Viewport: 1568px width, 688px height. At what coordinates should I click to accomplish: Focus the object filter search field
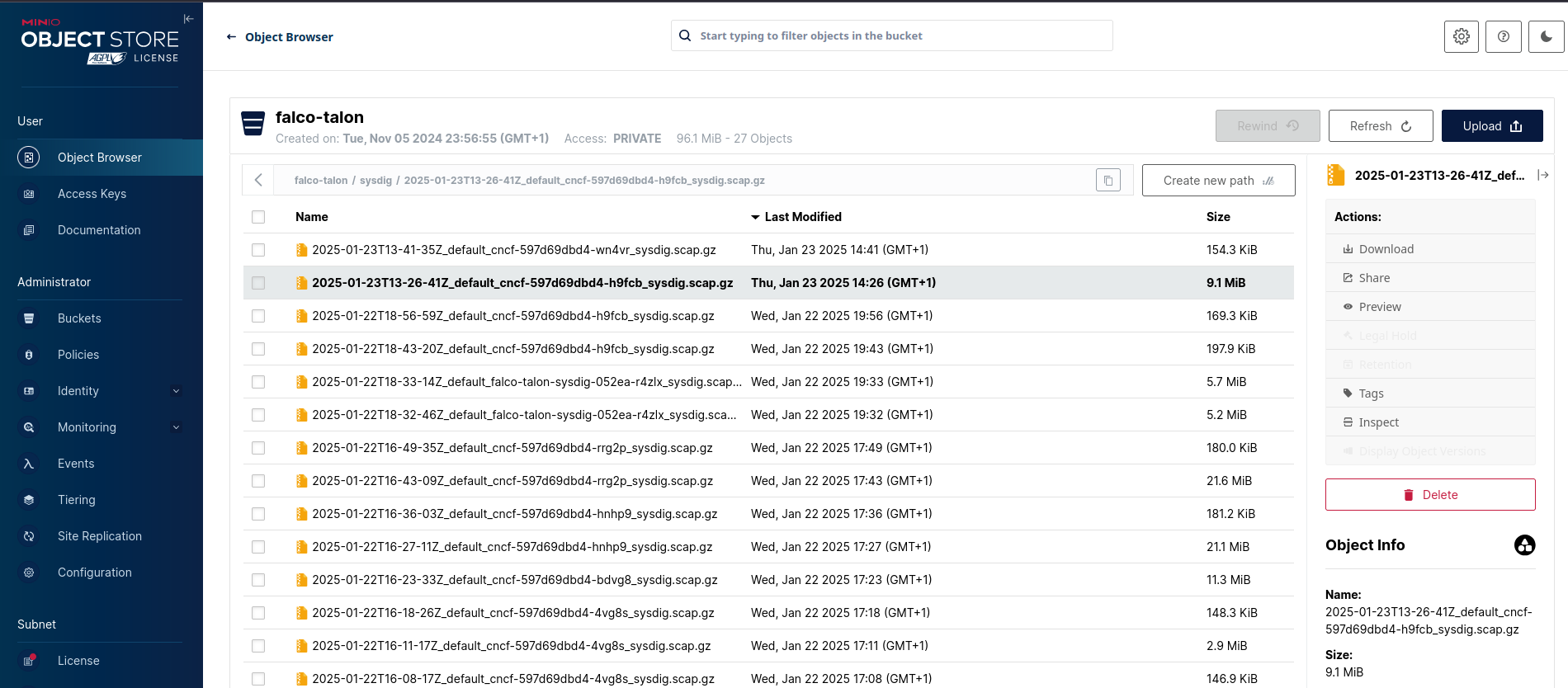[x=900, y=35]
